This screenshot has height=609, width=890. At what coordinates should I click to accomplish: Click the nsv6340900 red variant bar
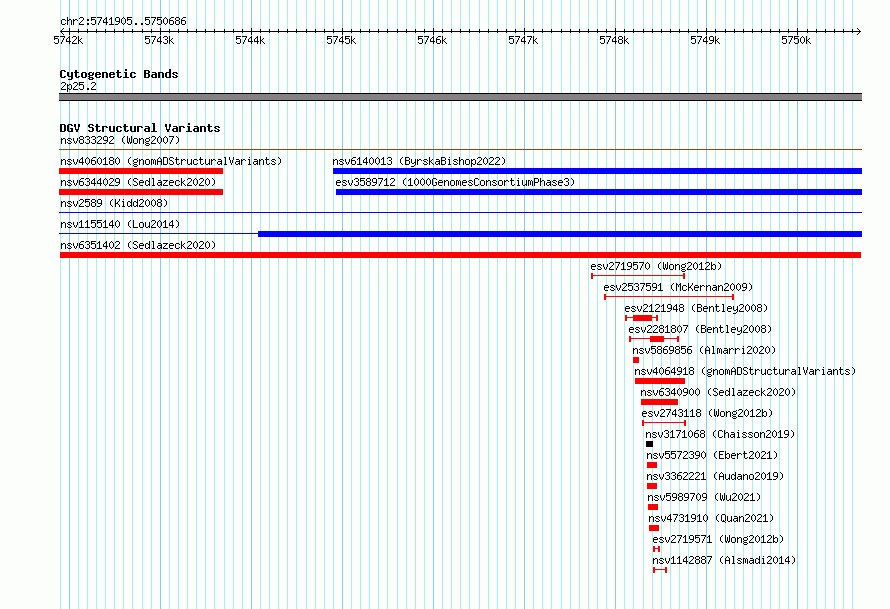tap(660, 402)
